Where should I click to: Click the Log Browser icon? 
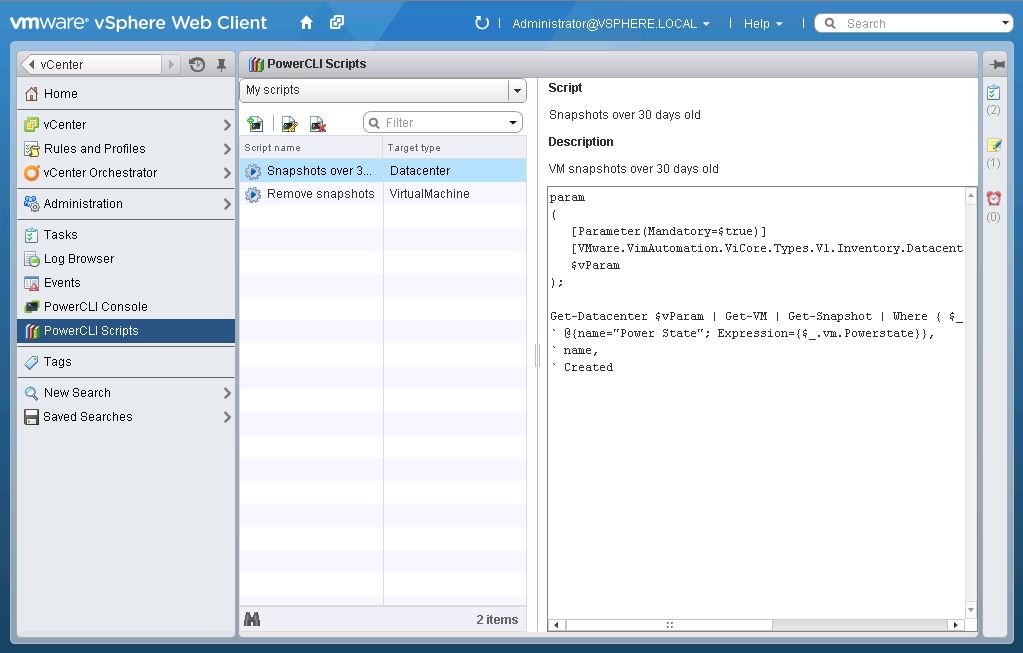click(31, 259)
